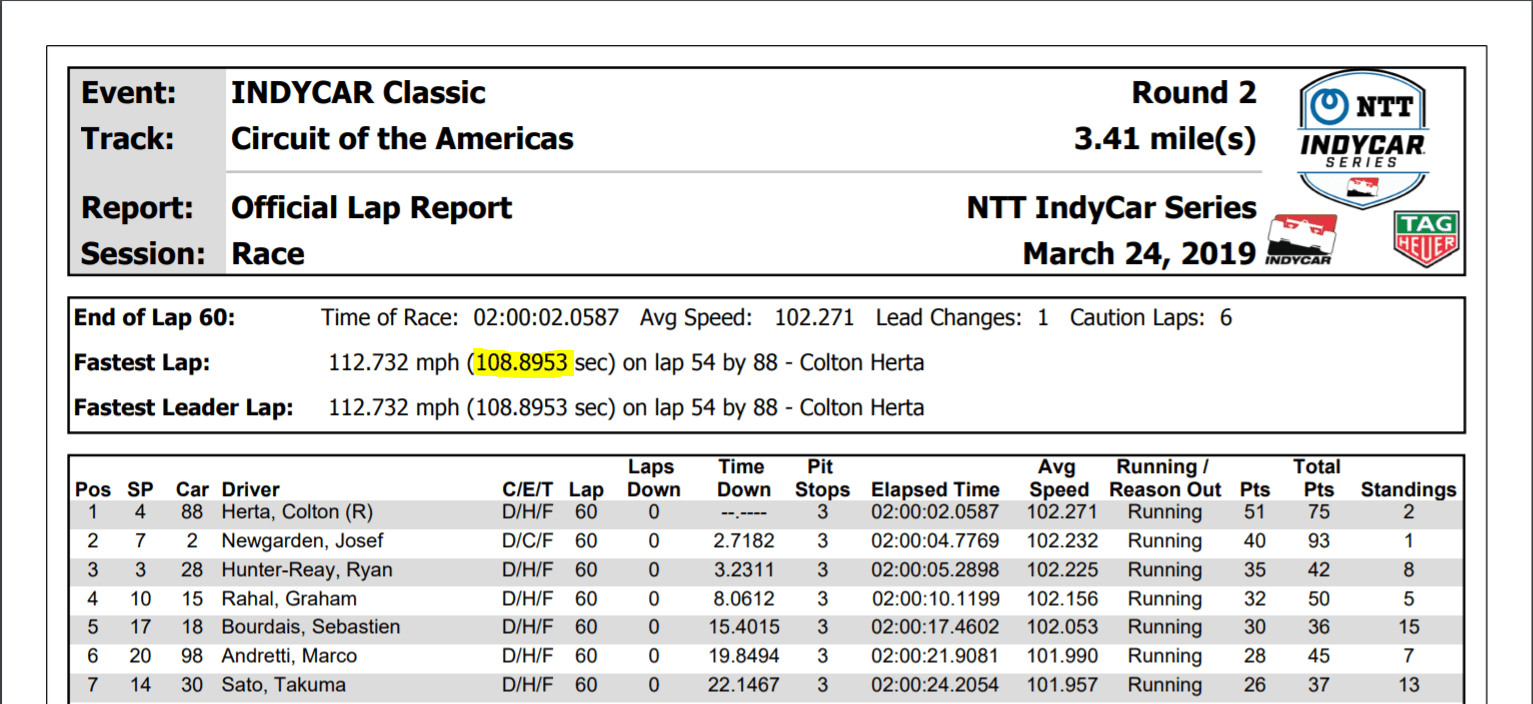Select driver "Bourdais, Sebastien" in the table

click(x=311, y=627)
